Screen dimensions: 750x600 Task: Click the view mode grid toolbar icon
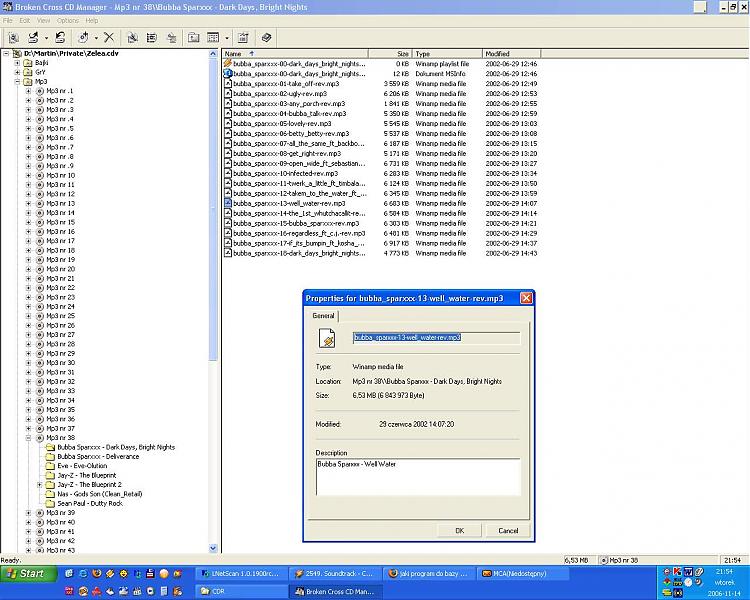click(x=213, y=38)
